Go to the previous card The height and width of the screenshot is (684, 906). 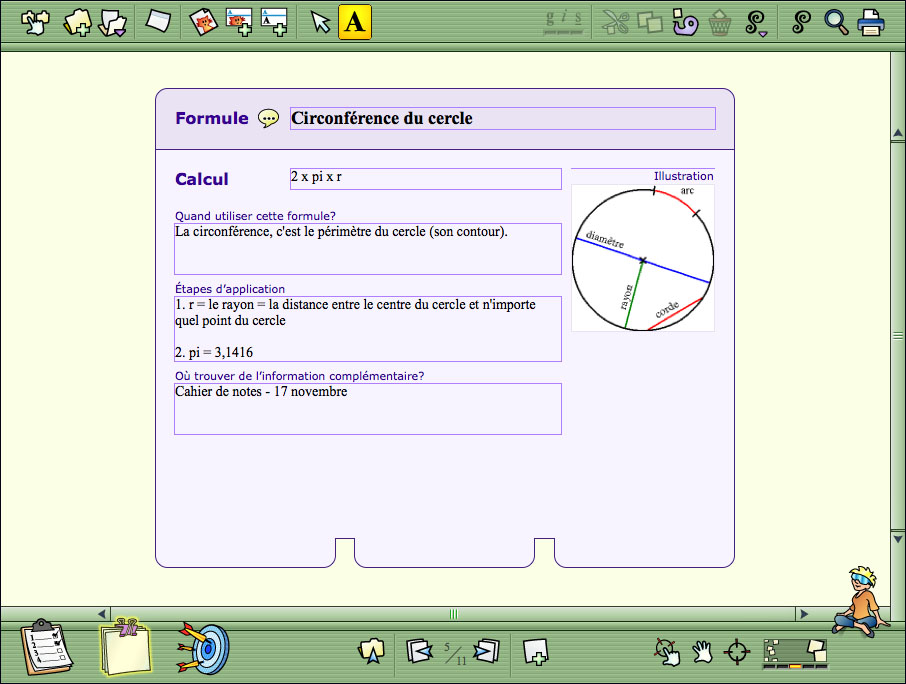pyautogui.click(x=419, y=651)
